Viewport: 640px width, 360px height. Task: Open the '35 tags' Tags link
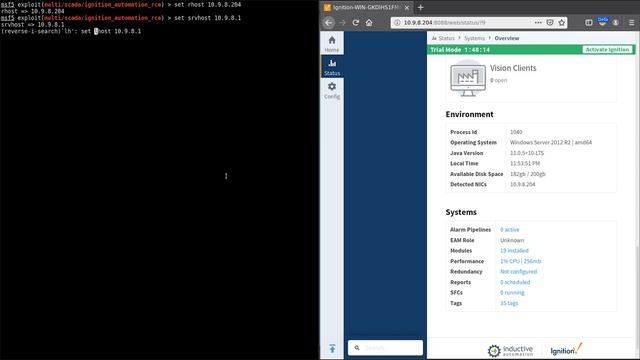pos(509,303)
